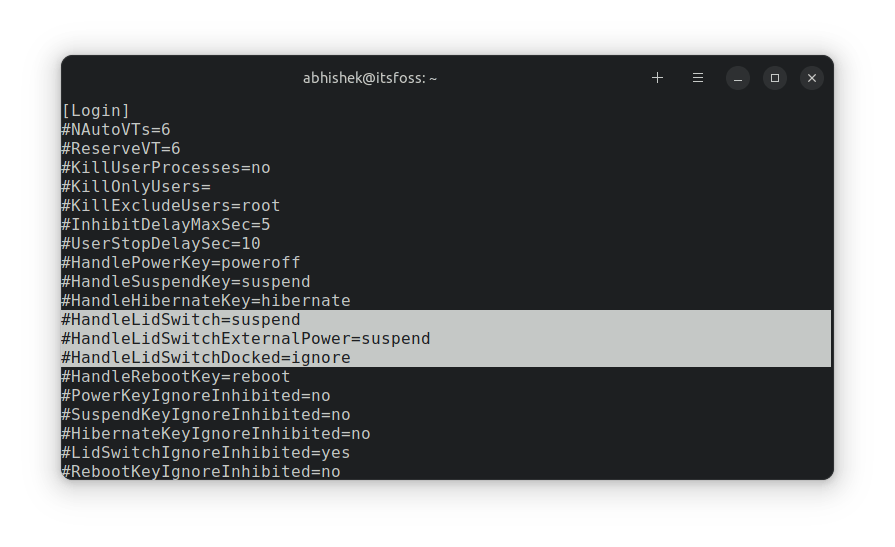Maximize the terminal window

coord(775,78)
